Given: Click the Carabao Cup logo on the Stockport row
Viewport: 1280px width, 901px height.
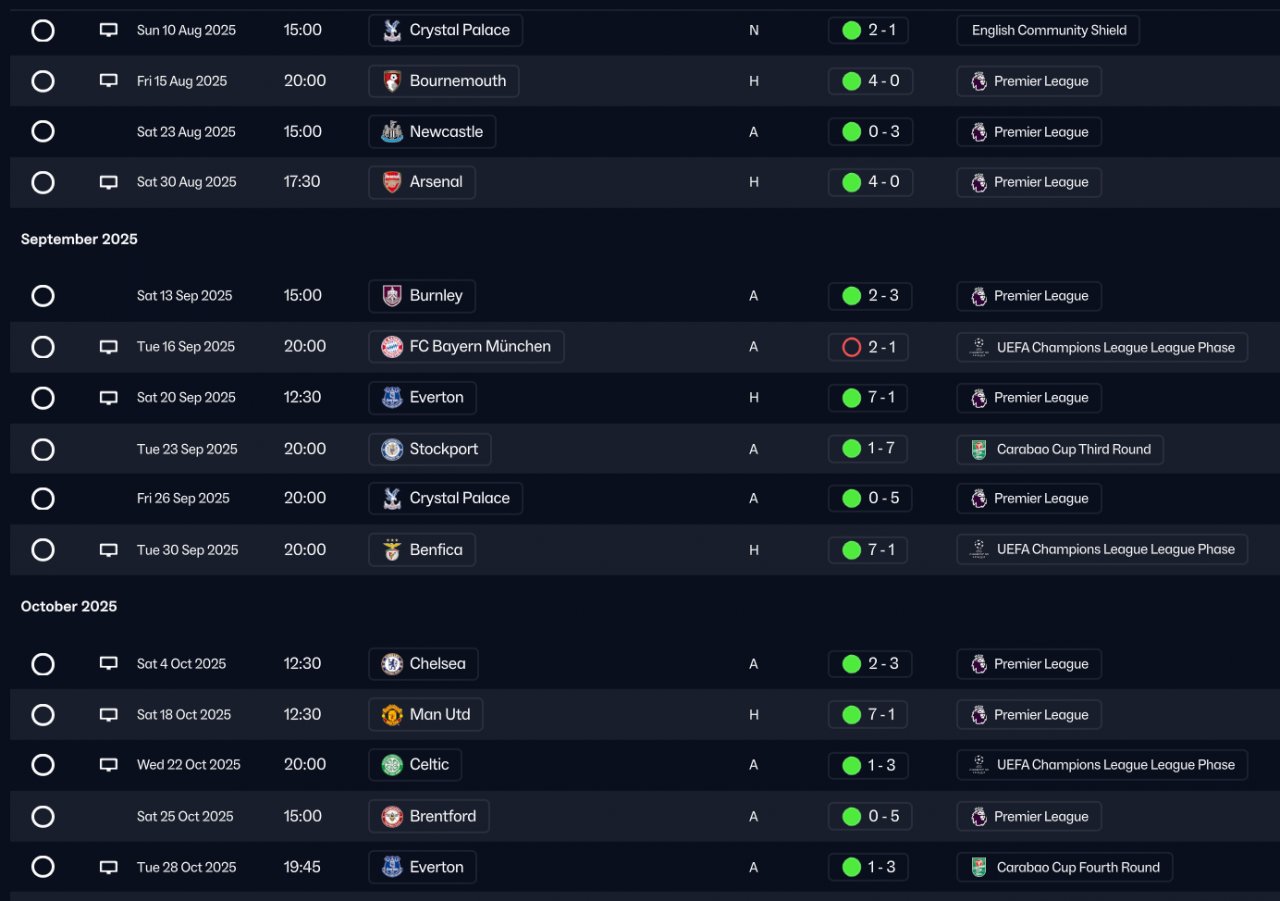Looking at the screenshot, I should pyautogui.click(x=978, y=450).
